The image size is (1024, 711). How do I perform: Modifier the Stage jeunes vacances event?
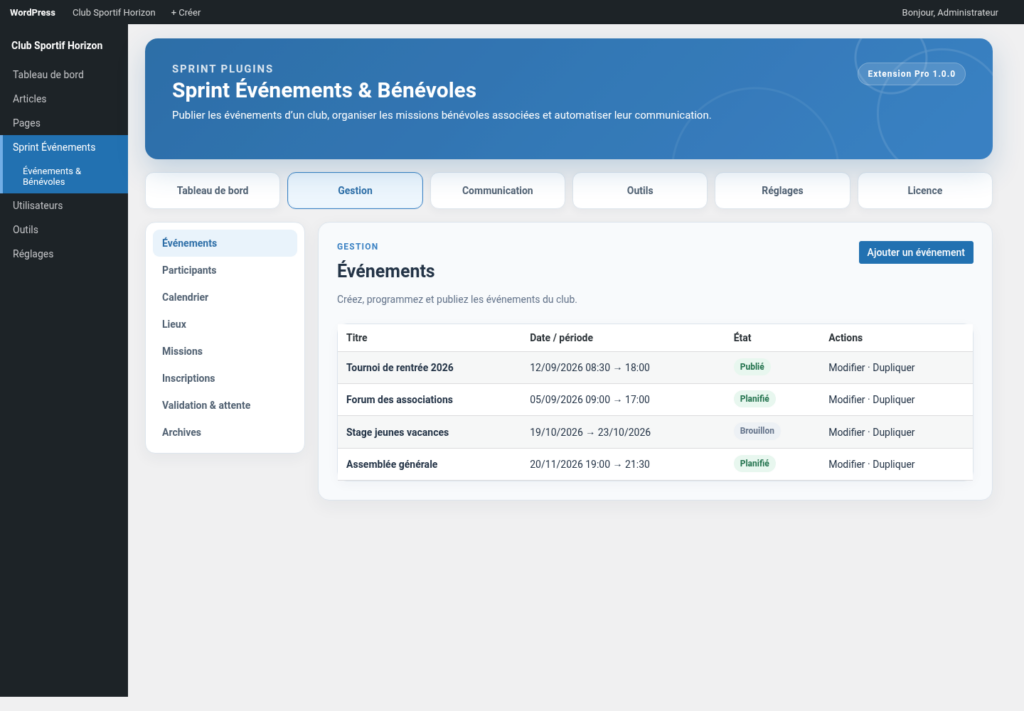click(846, 432)
